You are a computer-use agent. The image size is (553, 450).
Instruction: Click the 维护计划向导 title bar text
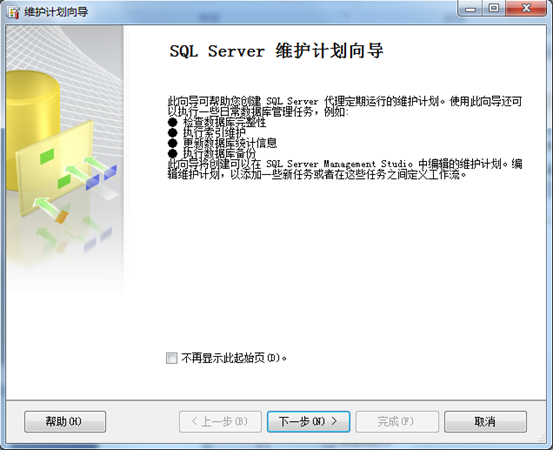coord(56,12)
